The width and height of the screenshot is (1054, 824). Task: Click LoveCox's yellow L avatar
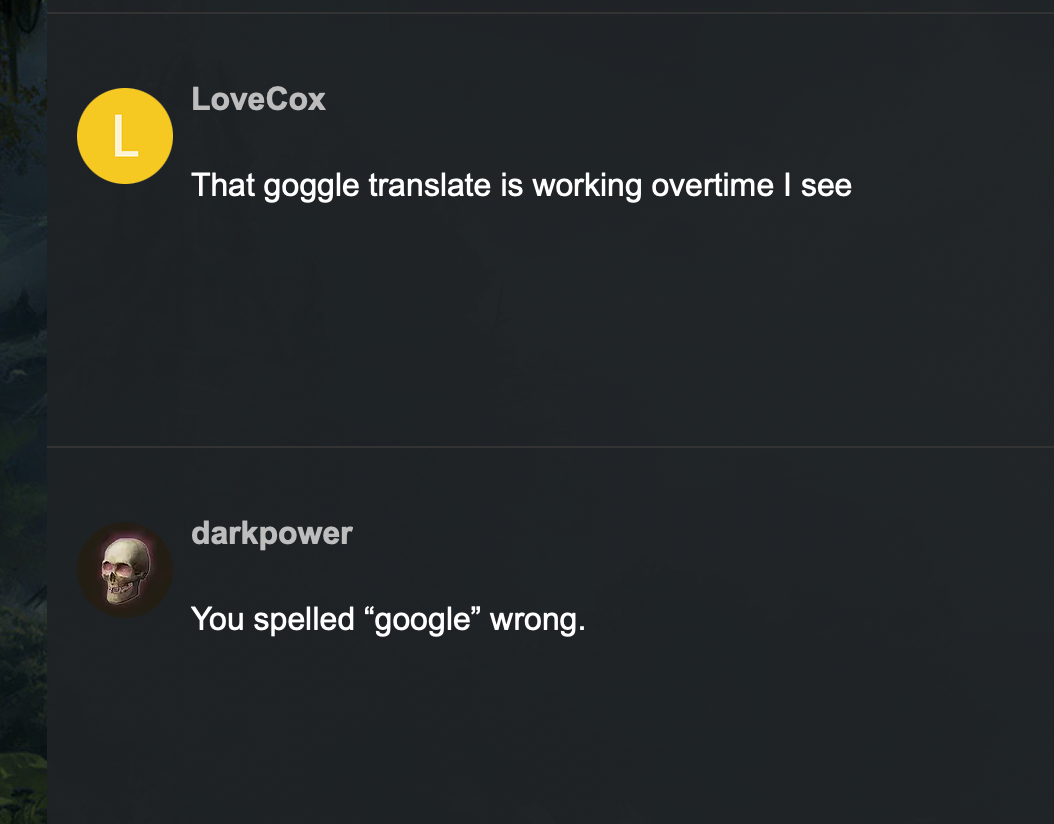click(x=125, y=136)
